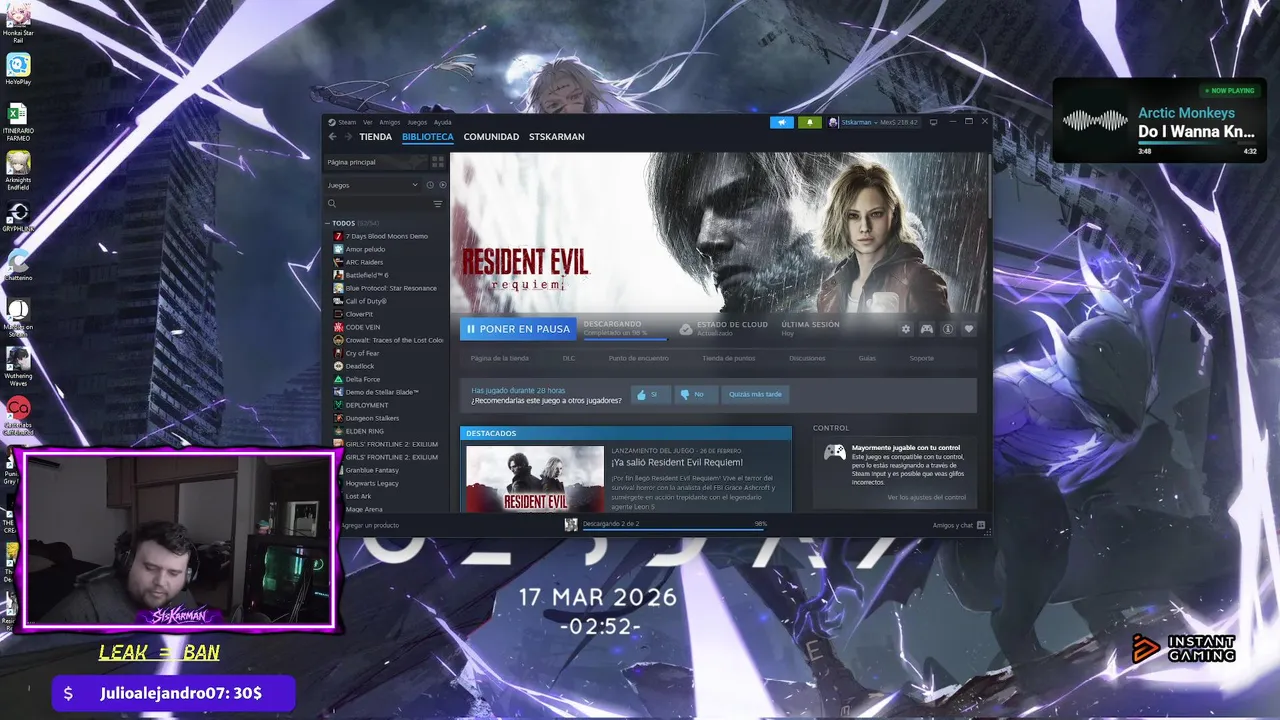Open Tienda de puntos link

[x=729, y=358]
